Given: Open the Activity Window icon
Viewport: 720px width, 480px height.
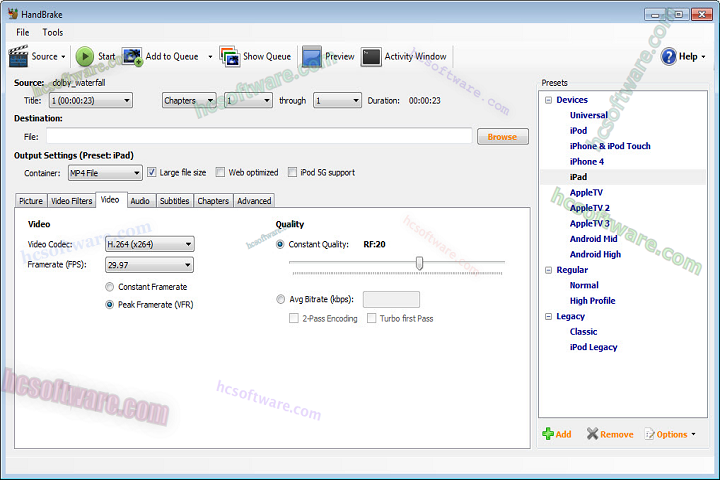Looking at the screenshot, I should 371,57.
